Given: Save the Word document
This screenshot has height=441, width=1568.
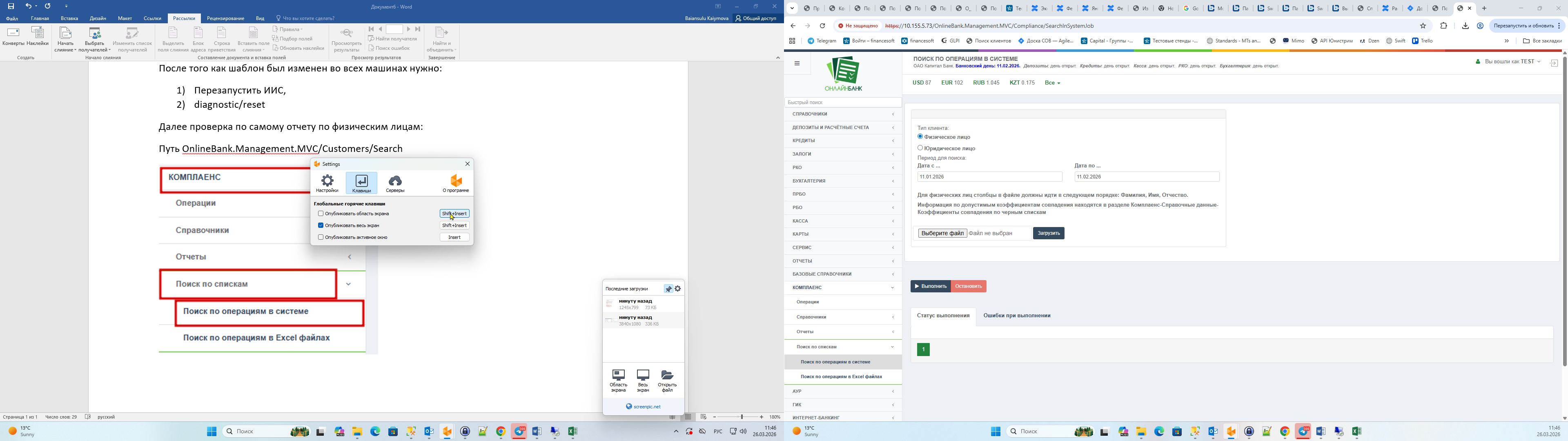Looking at the screenshot, I should [11, 6].
